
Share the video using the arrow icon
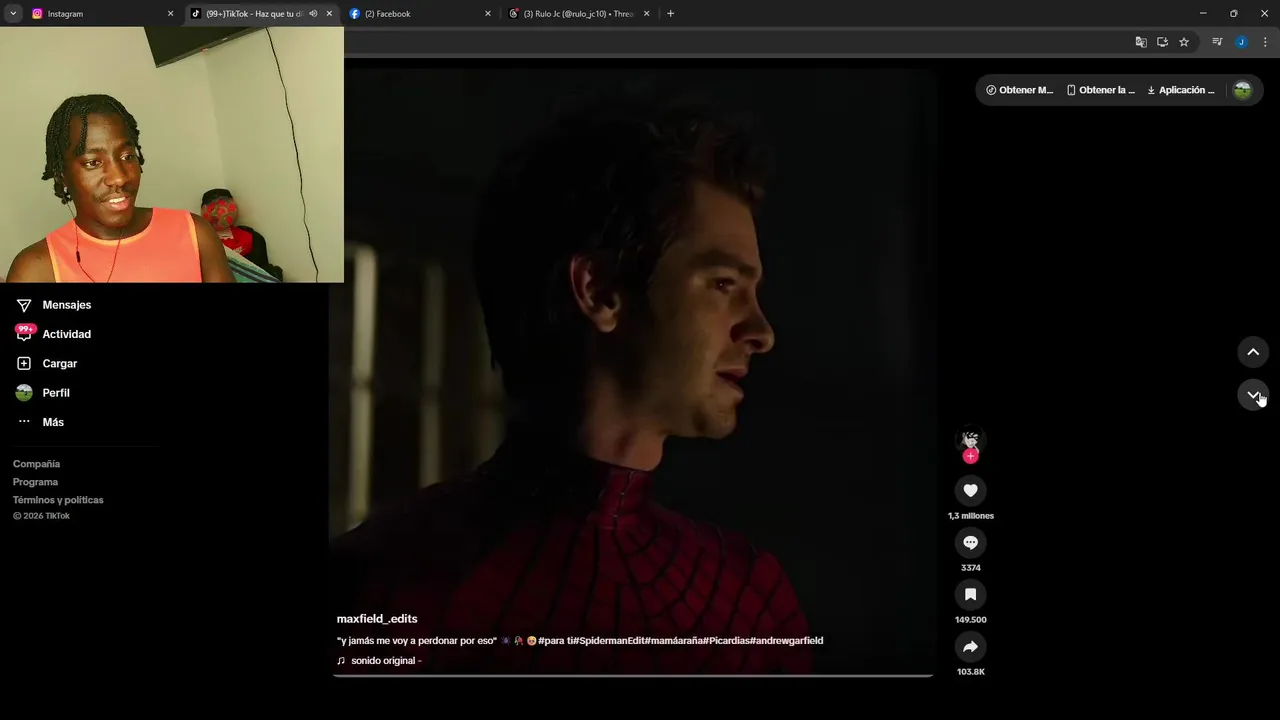[x=970, y=646]
